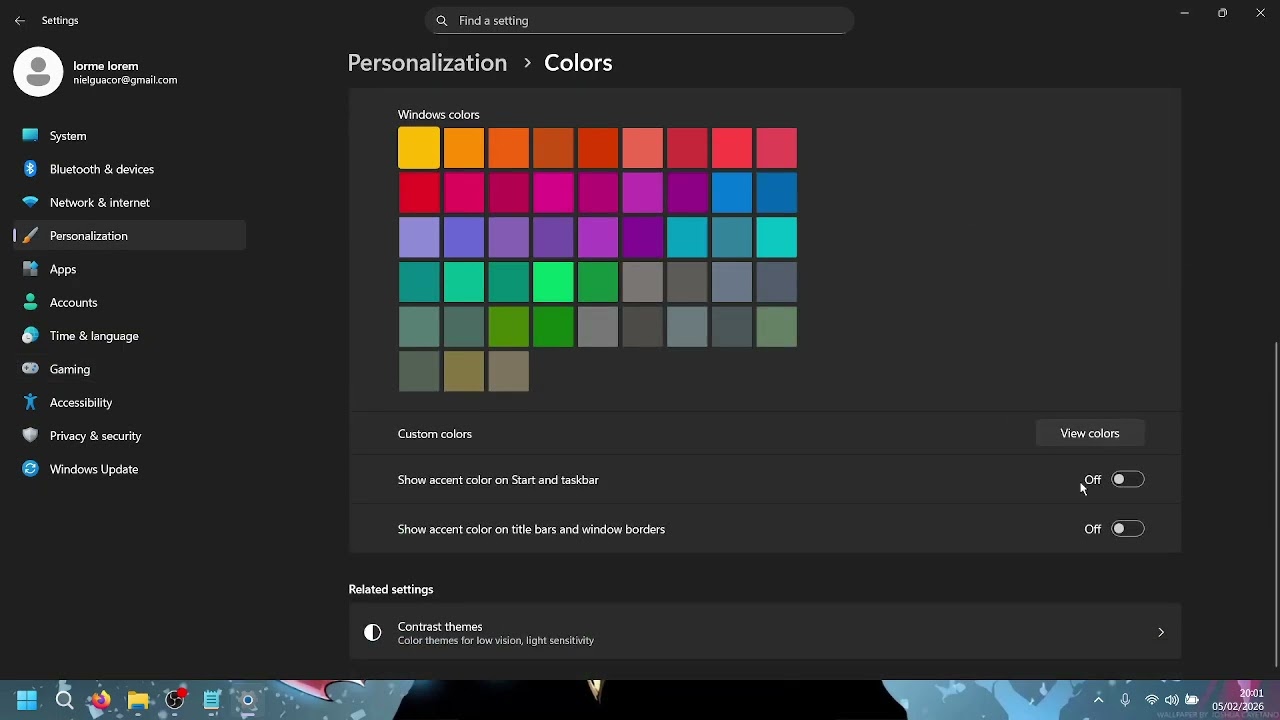This screenshot has height=720, width=1280.
Task: Open Notepad from the taskbar
Action: (x=212, y=700)
